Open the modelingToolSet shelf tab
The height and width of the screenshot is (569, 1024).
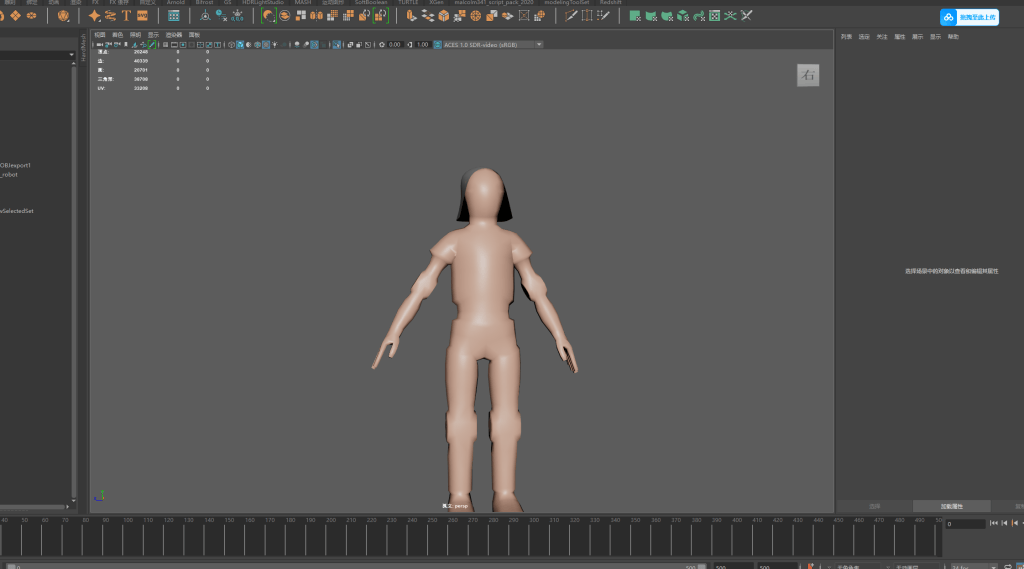[566, 3]
